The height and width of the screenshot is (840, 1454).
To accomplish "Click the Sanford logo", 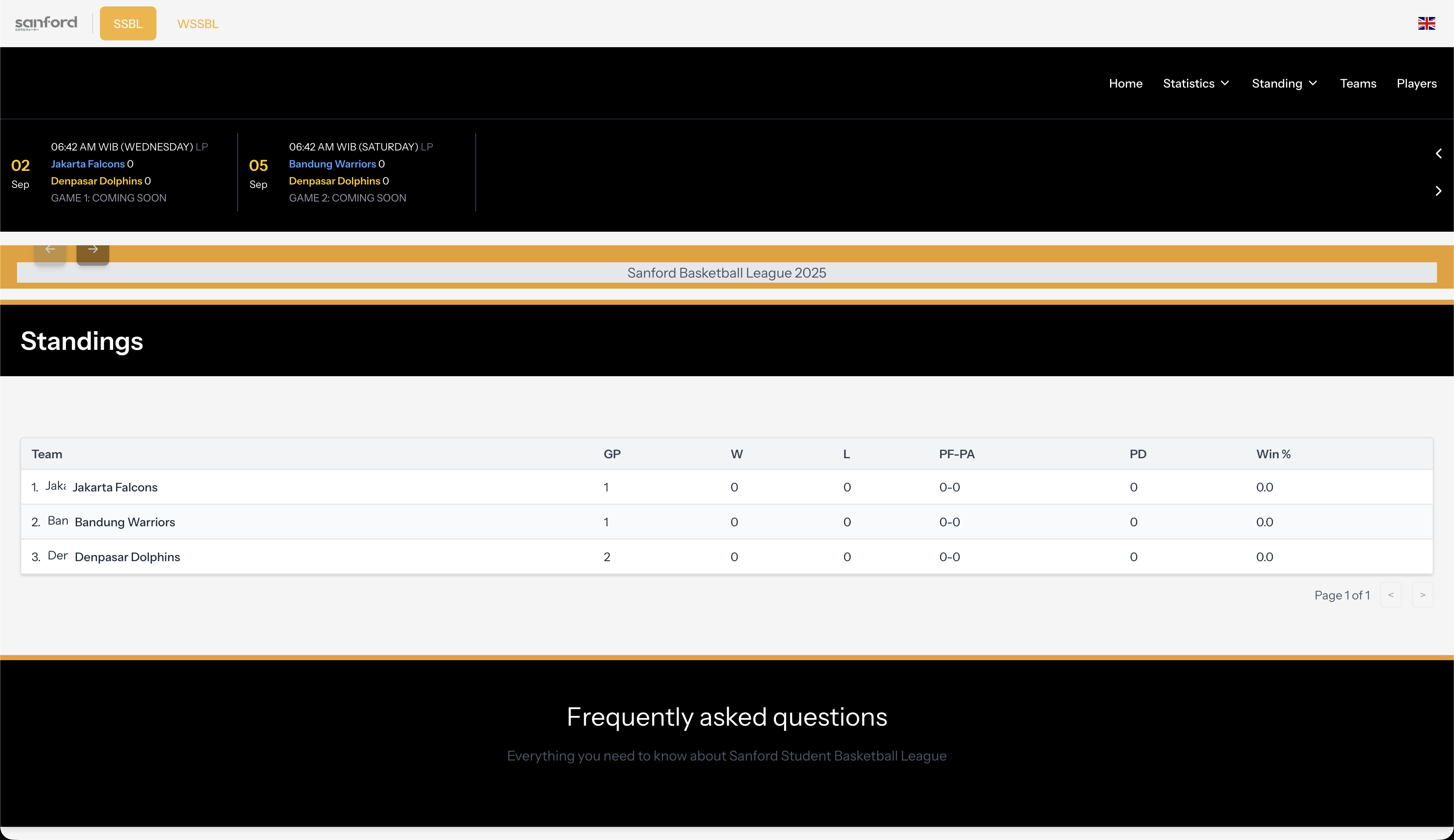I will point(46,23).
